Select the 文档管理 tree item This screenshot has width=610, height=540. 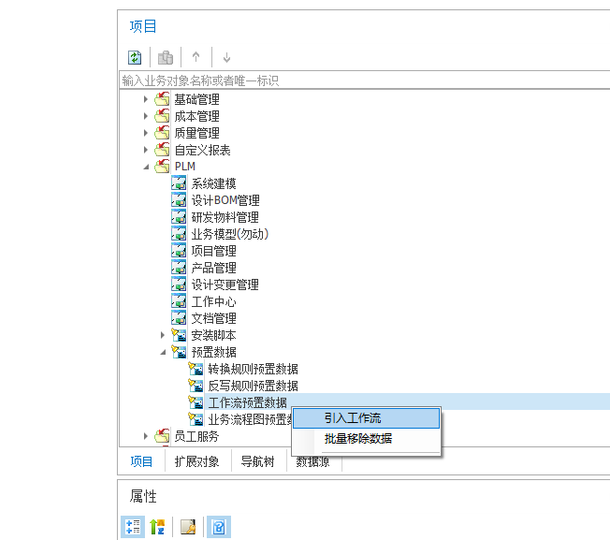click(x=214, y=318)
